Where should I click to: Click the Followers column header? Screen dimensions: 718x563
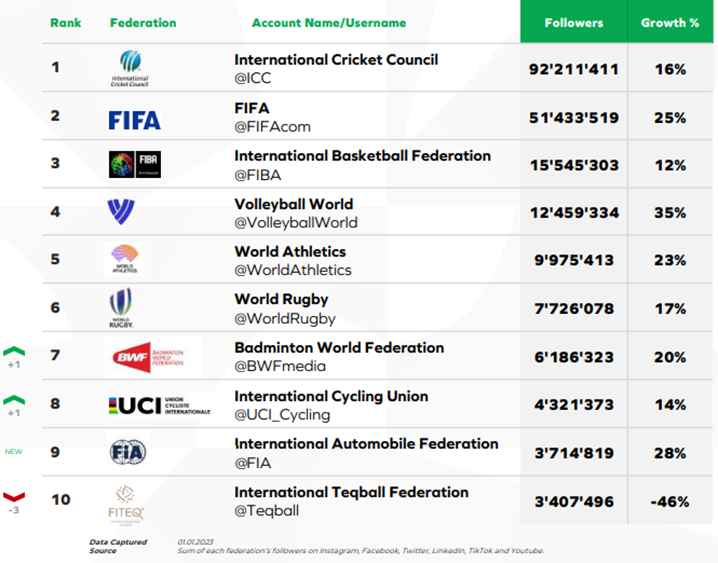[x=573, y=22]
